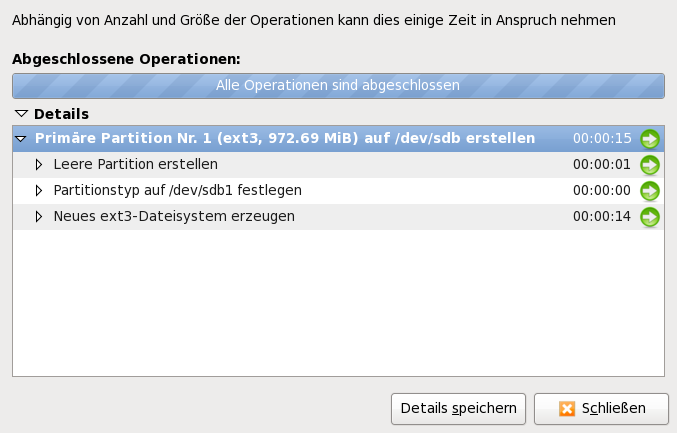Expand the Leere Partition erstellen step
The width and height of the screenshot is (677, 433).
click(x=40, y=164)
